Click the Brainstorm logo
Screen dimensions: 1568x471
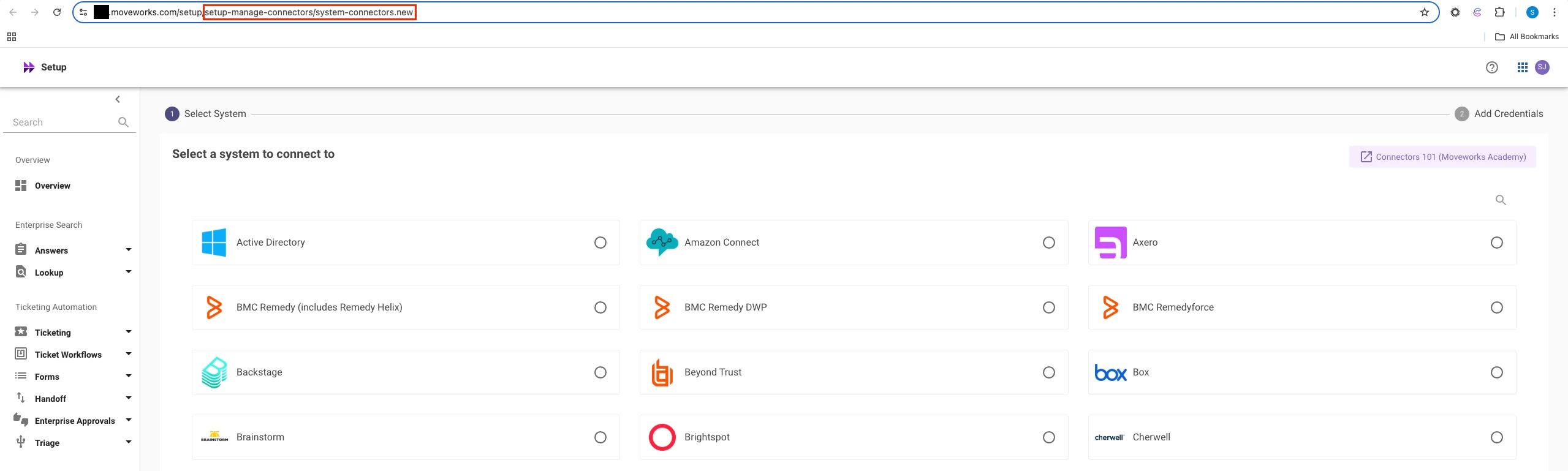click(x=214, y=437)
